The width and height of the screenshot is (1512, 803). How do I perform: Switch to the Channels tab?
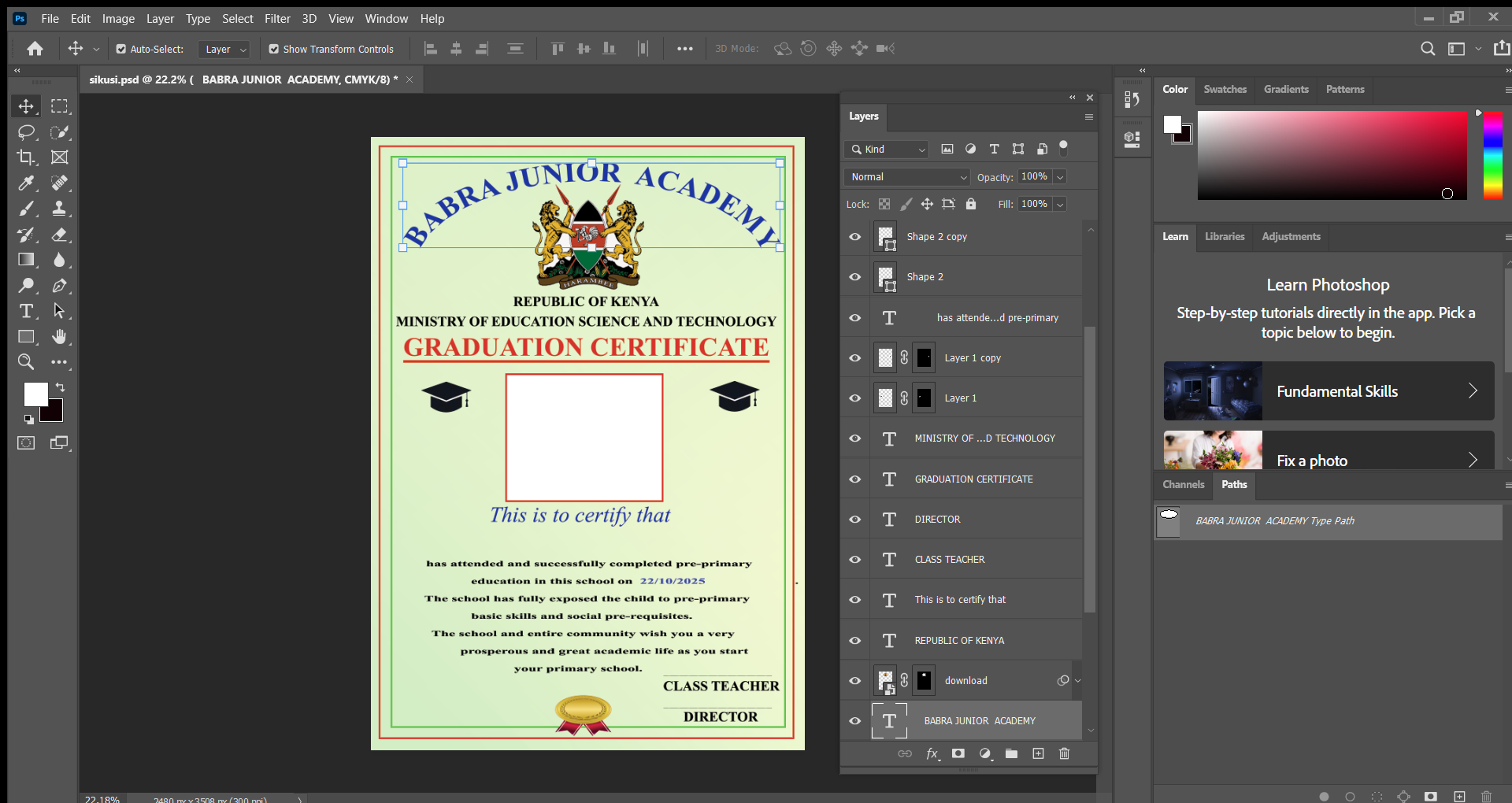[x=1183, y=485]
